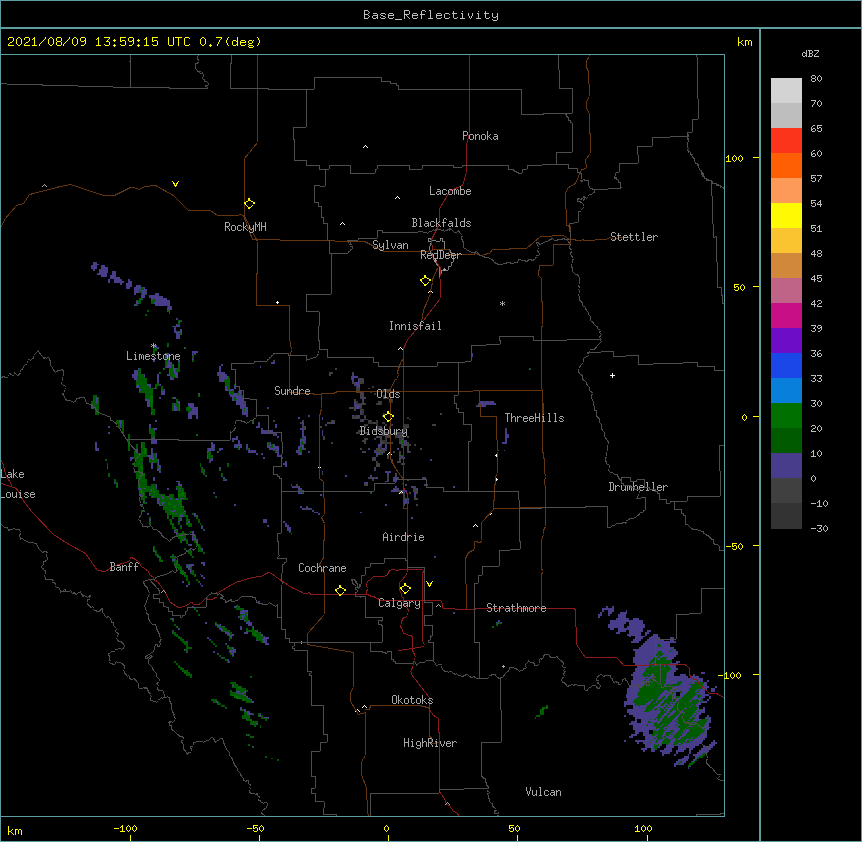This screenshot has height=842, width=862.
Task: Click the white plus marker north of Drumheller
Action: pyautogui.click(x=612, y=375)
